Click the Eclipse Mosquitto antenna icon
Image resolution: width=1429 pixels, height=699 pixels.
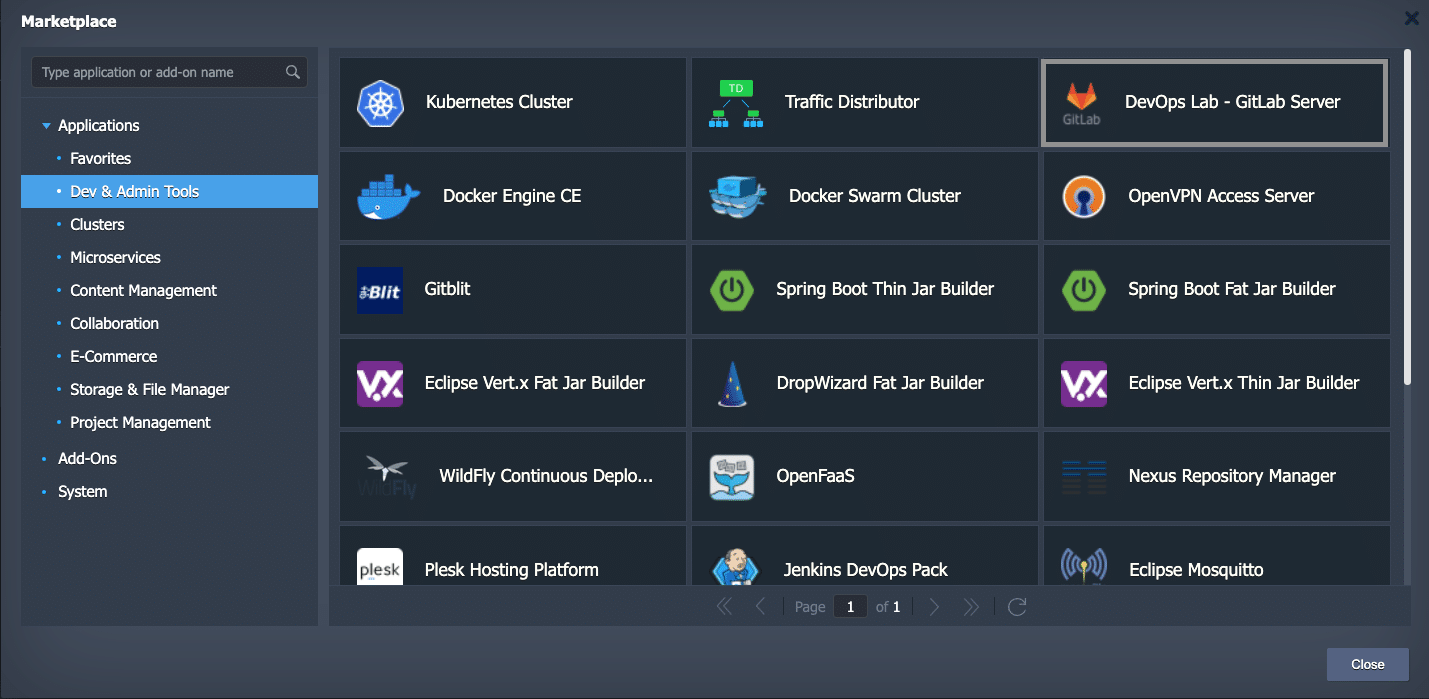(1084, 566)
